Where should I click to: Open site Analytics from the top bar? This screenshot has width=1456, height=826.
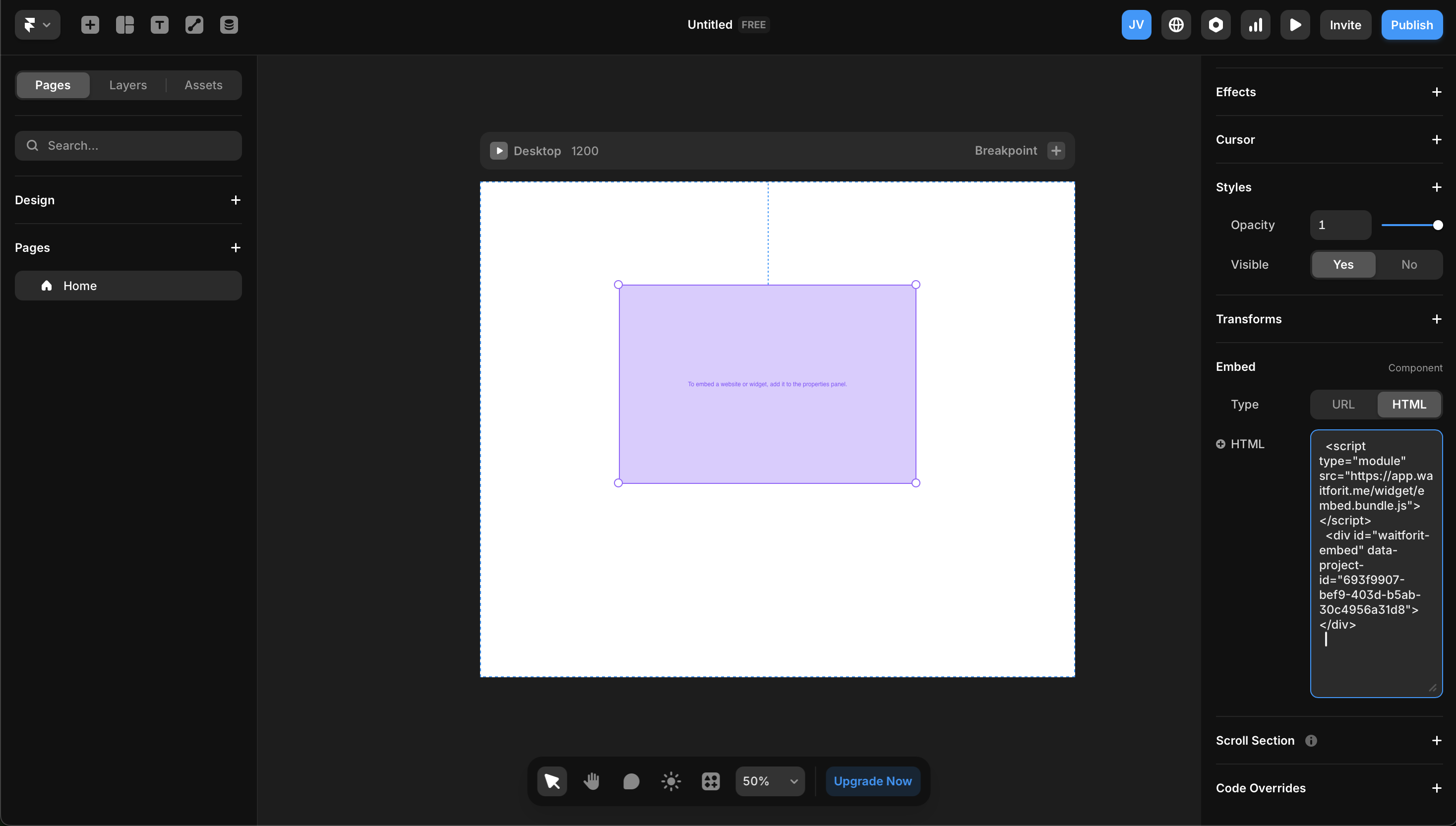point(1256,24)
